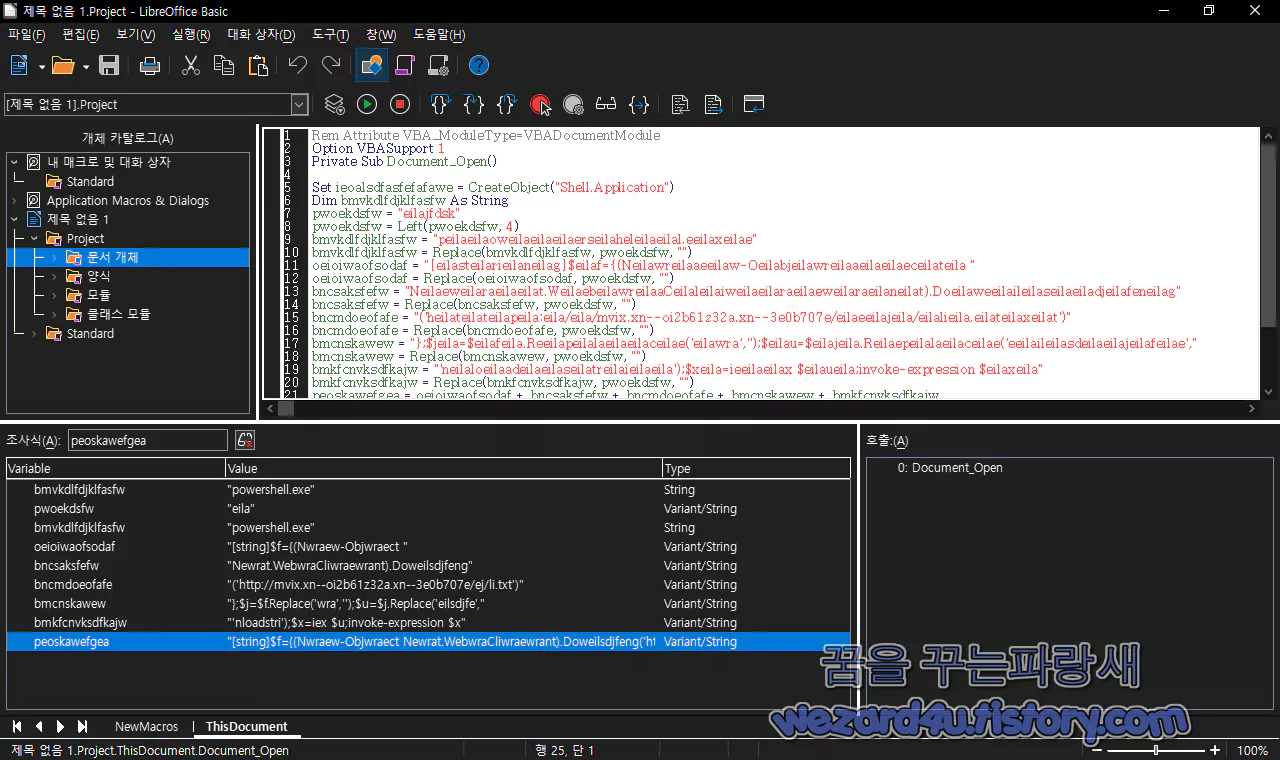
Task: Click the code editor vertical scrollbar
Action: [x=1268, y=263]
